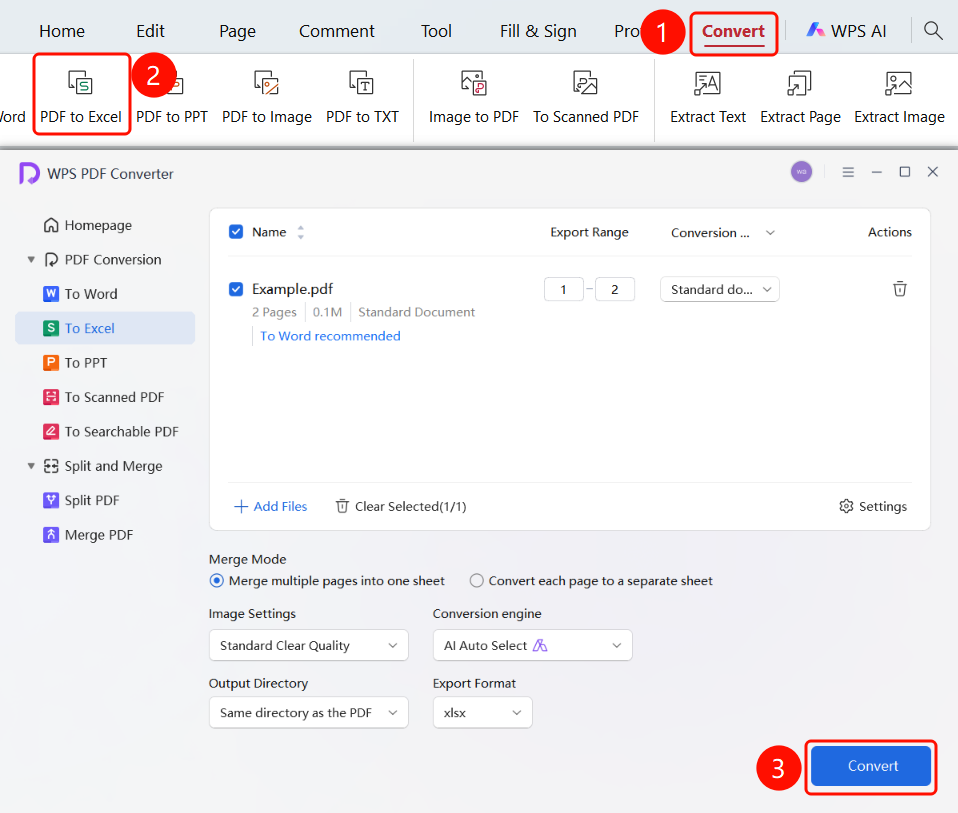
Task: Open the Comment tab
Action: coord(337,31)
